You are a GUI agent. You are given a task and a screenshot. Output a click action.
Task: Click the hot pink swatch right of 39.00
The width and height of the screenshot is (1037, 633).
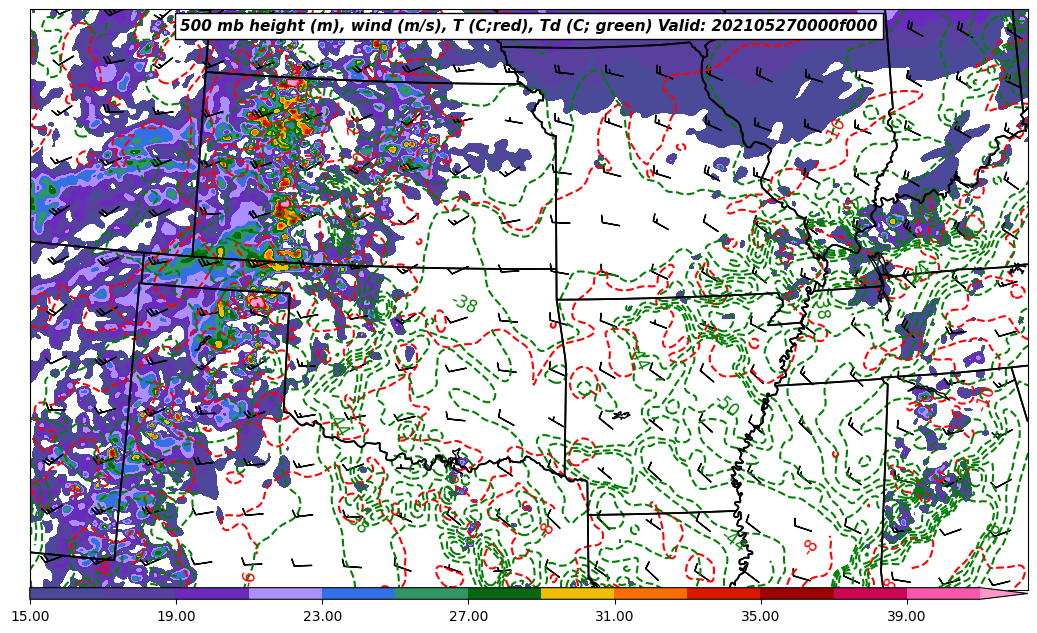pos(943,593)
